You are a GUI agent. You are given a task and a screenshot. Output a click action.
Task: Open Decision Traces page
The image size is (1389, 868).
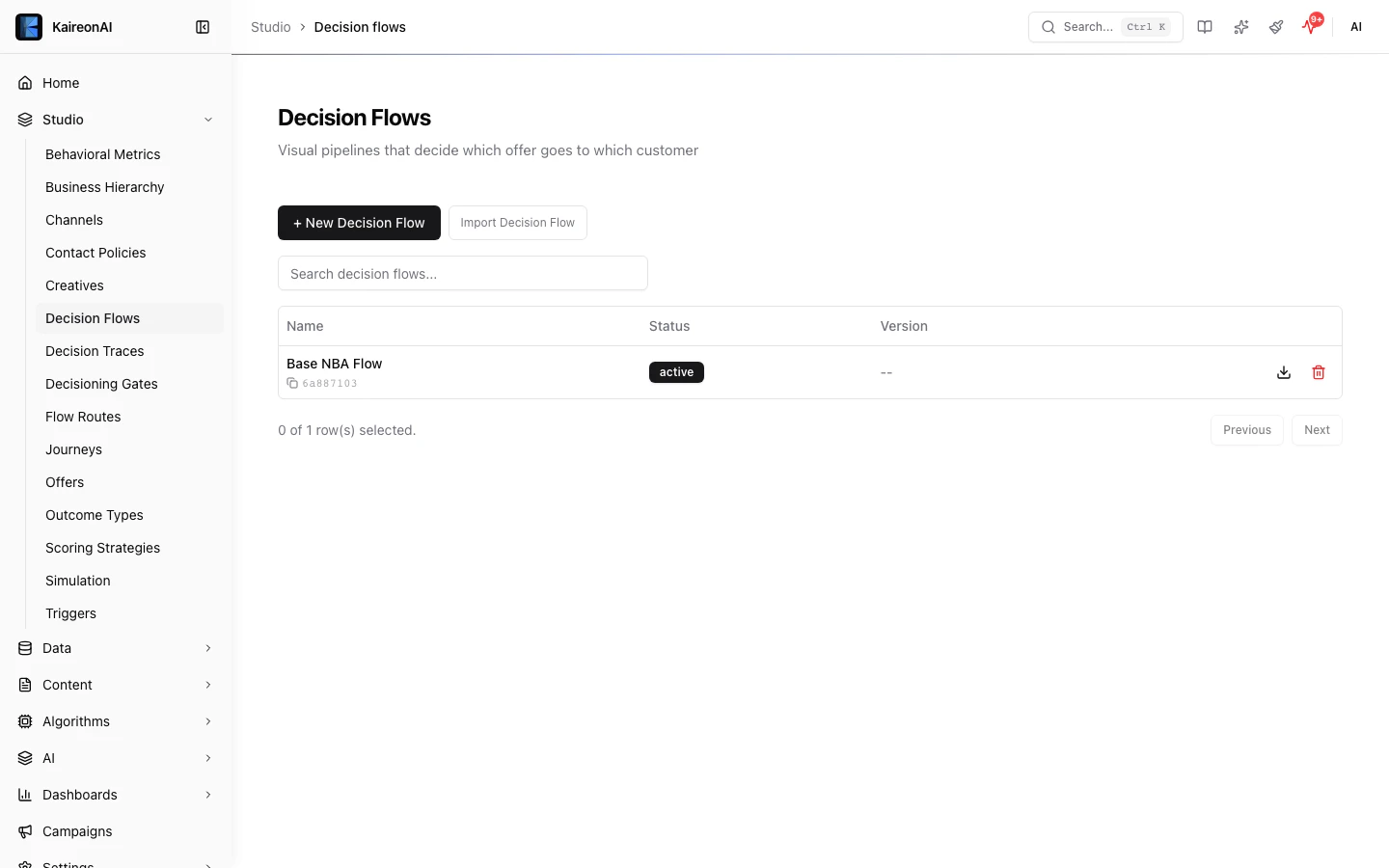pyautogui.click(x=129, y=351)
